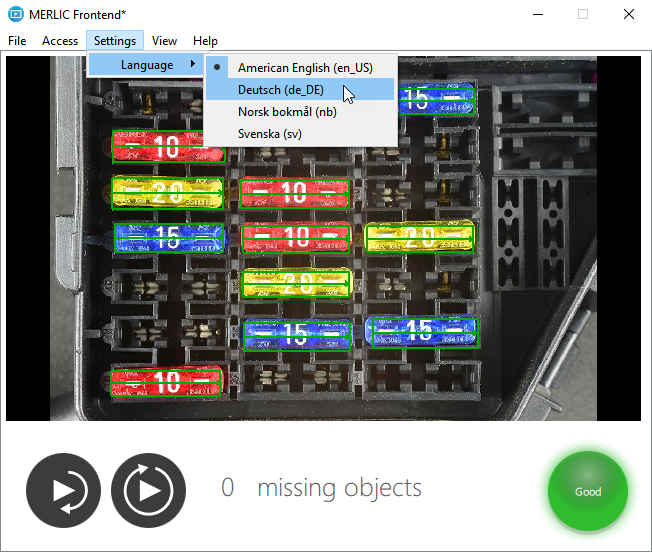Click the green Good status indicator
This screenshot has width=652, height=552.
pos(587,491)
